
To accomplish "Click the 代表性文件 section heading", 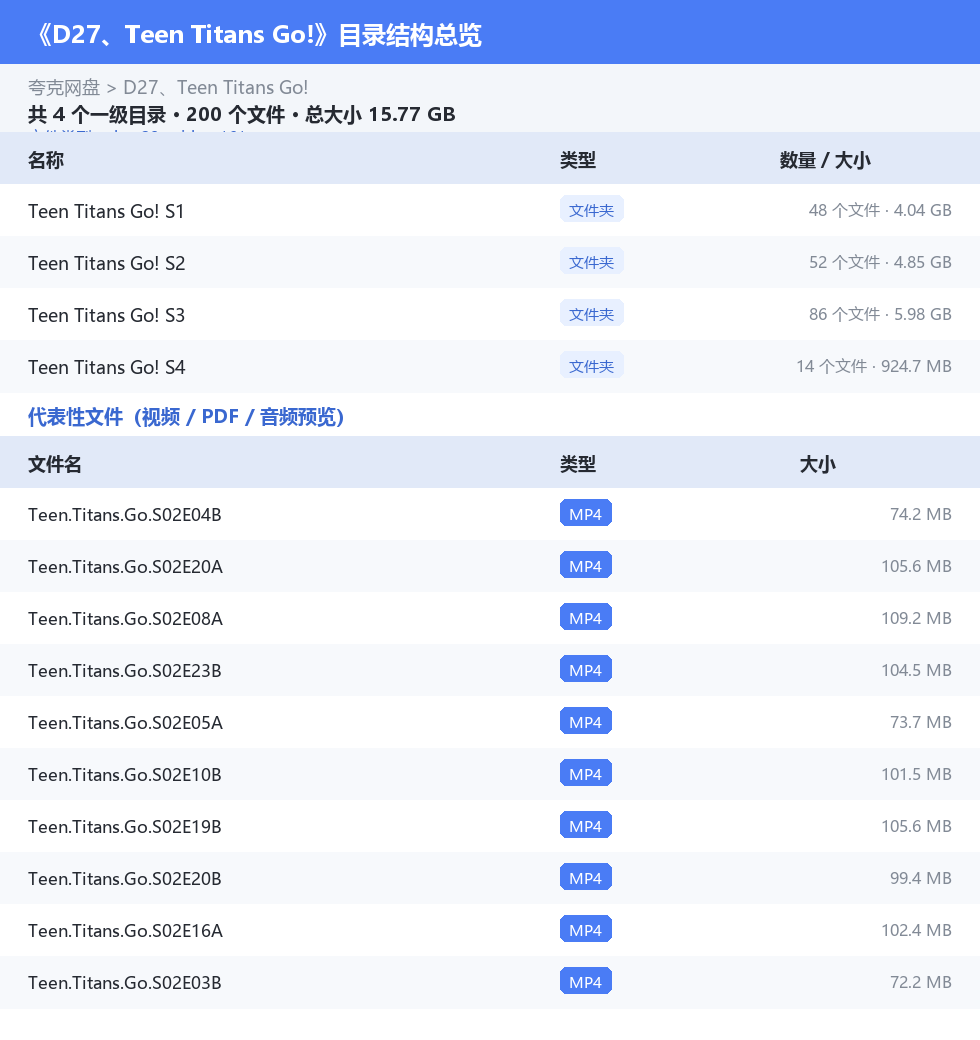I will [186, 417].
